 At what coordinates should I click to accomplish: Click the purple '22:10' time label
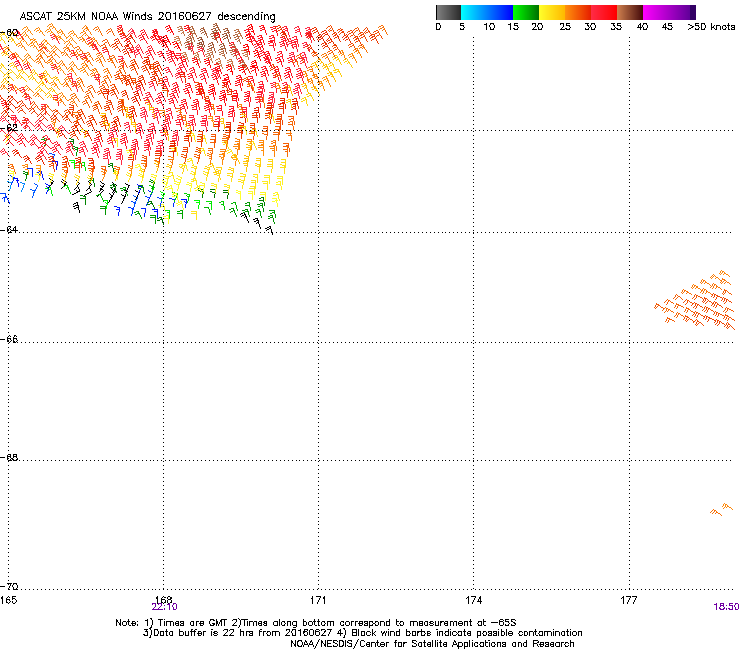164,607
